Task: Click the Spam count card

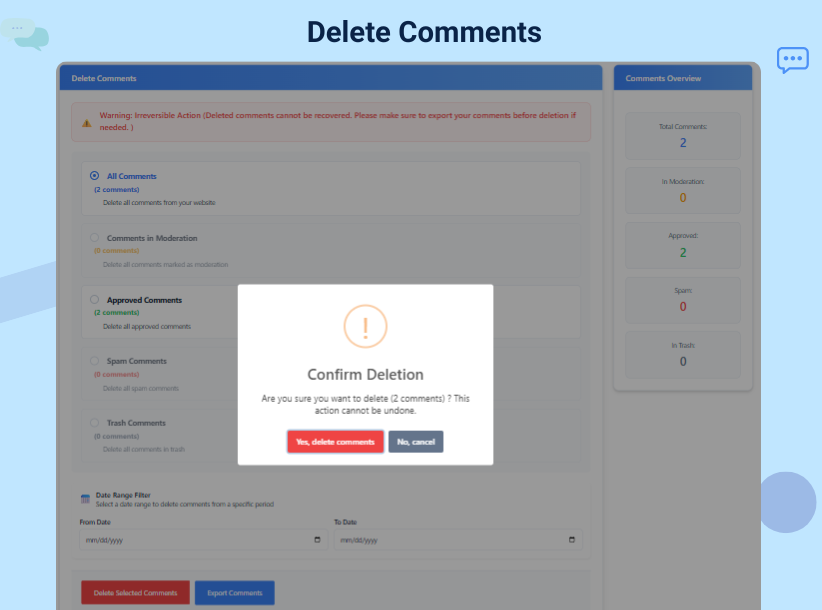Action: (683, 300)
